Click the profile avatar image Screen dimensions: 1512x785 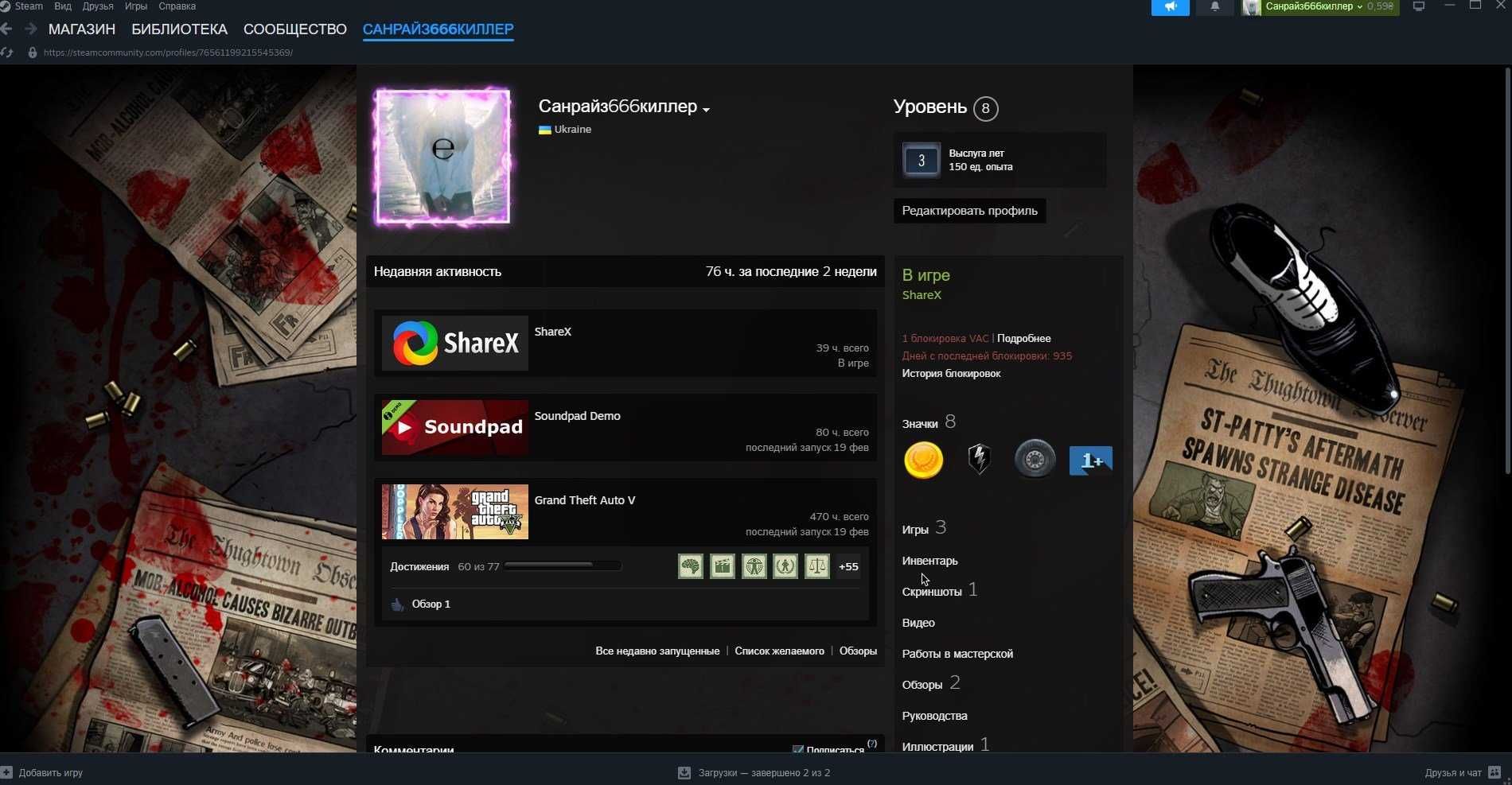pyautogui.click(x=442, y=156)
